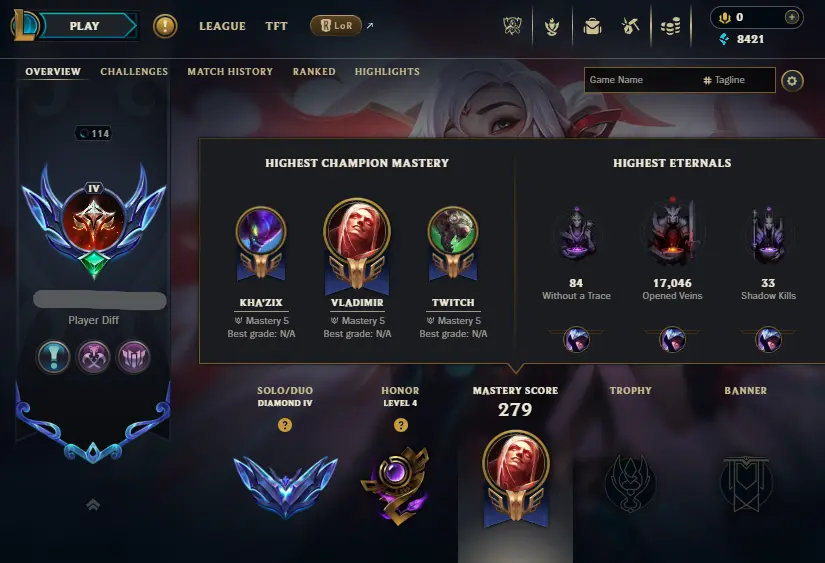Open the Collection backpack icon
The image size is (825, 563).
tap(592, 26)
